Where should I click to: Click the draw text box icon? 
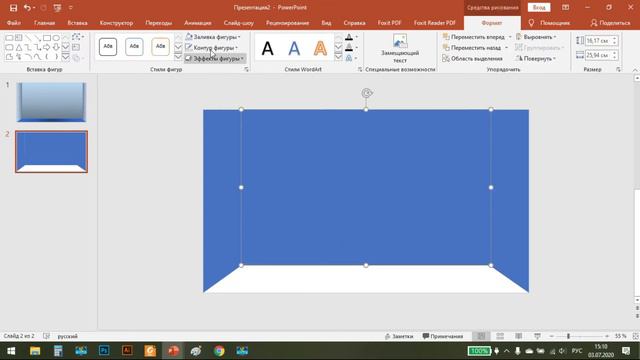coord(76,47)
